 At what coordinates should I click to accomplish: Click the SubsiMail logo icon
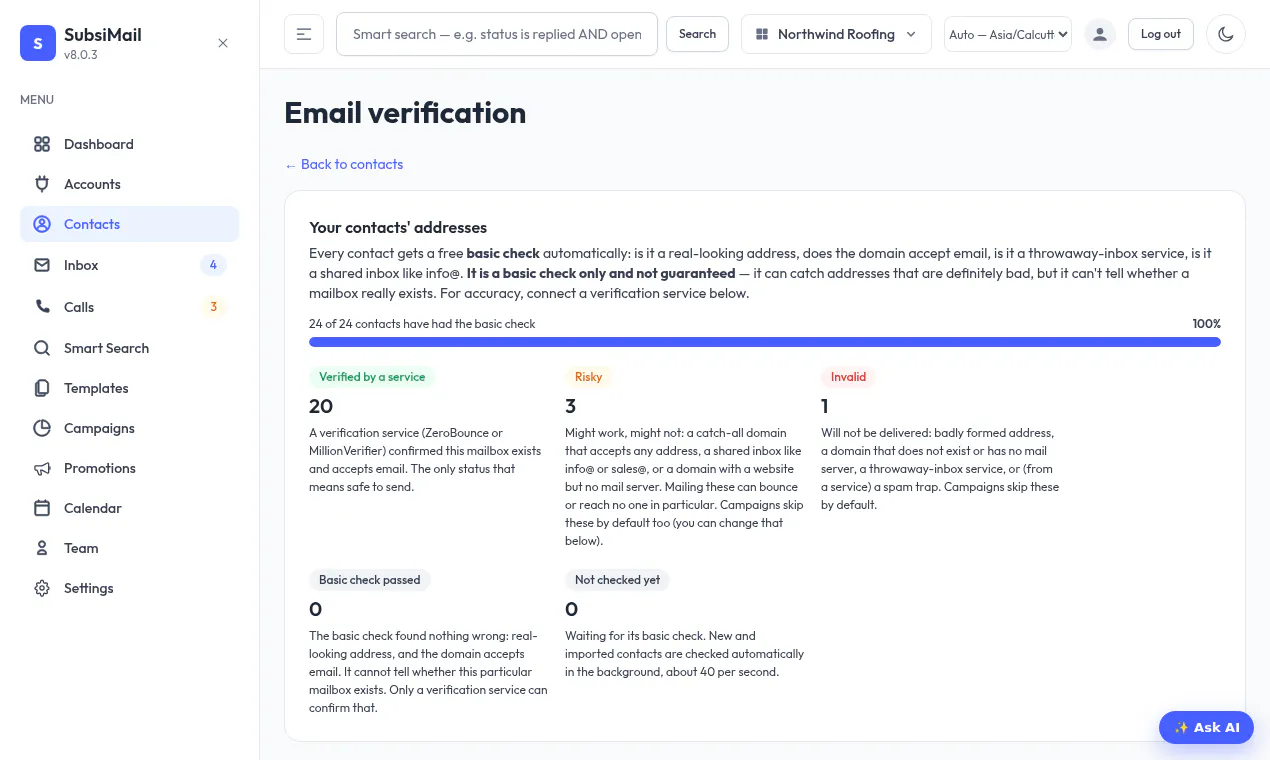coord(38,43)
